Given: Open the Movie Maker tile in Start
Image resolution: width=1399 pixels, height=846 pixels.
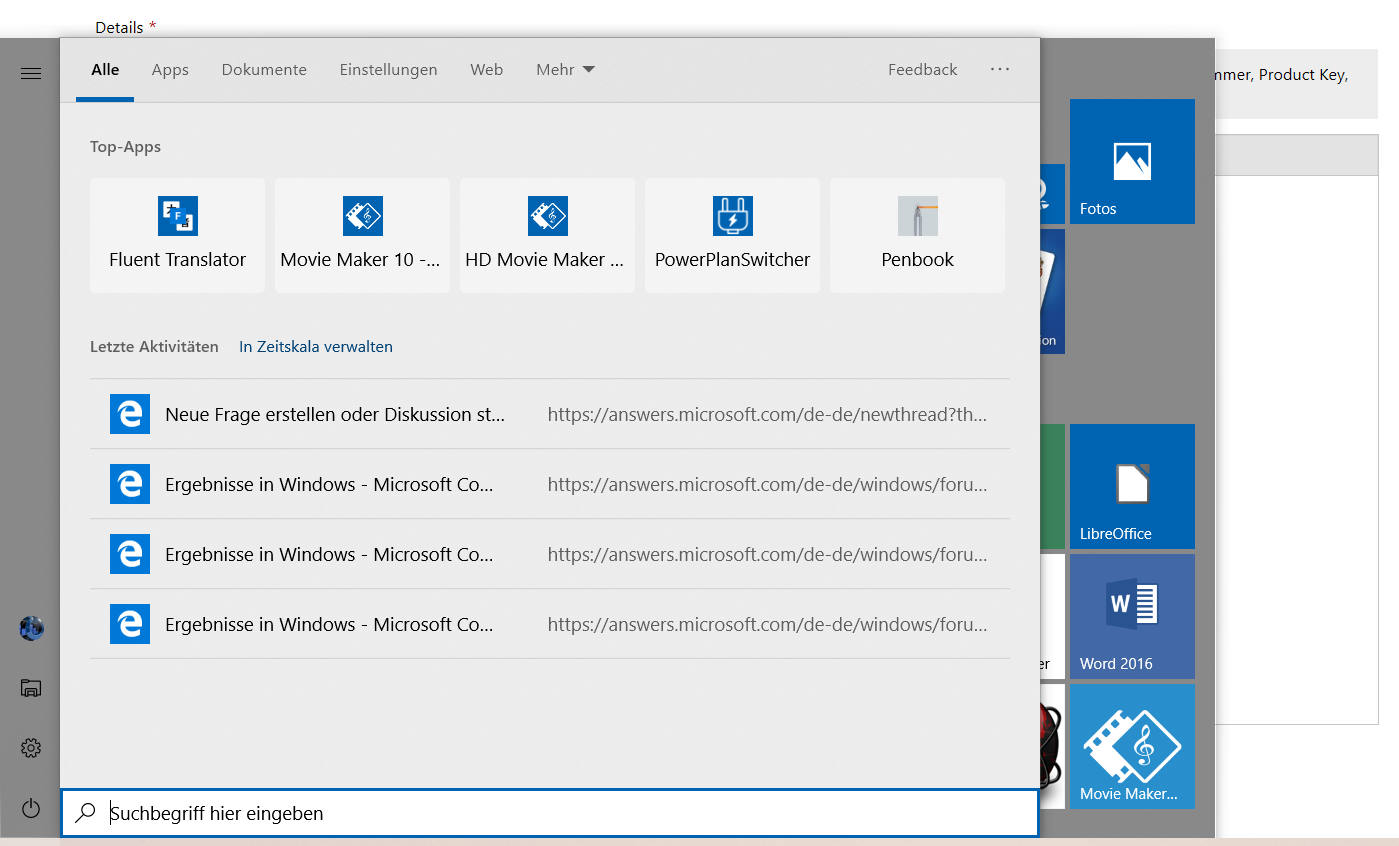Looking at the screenshot, I should point(1132,746).
